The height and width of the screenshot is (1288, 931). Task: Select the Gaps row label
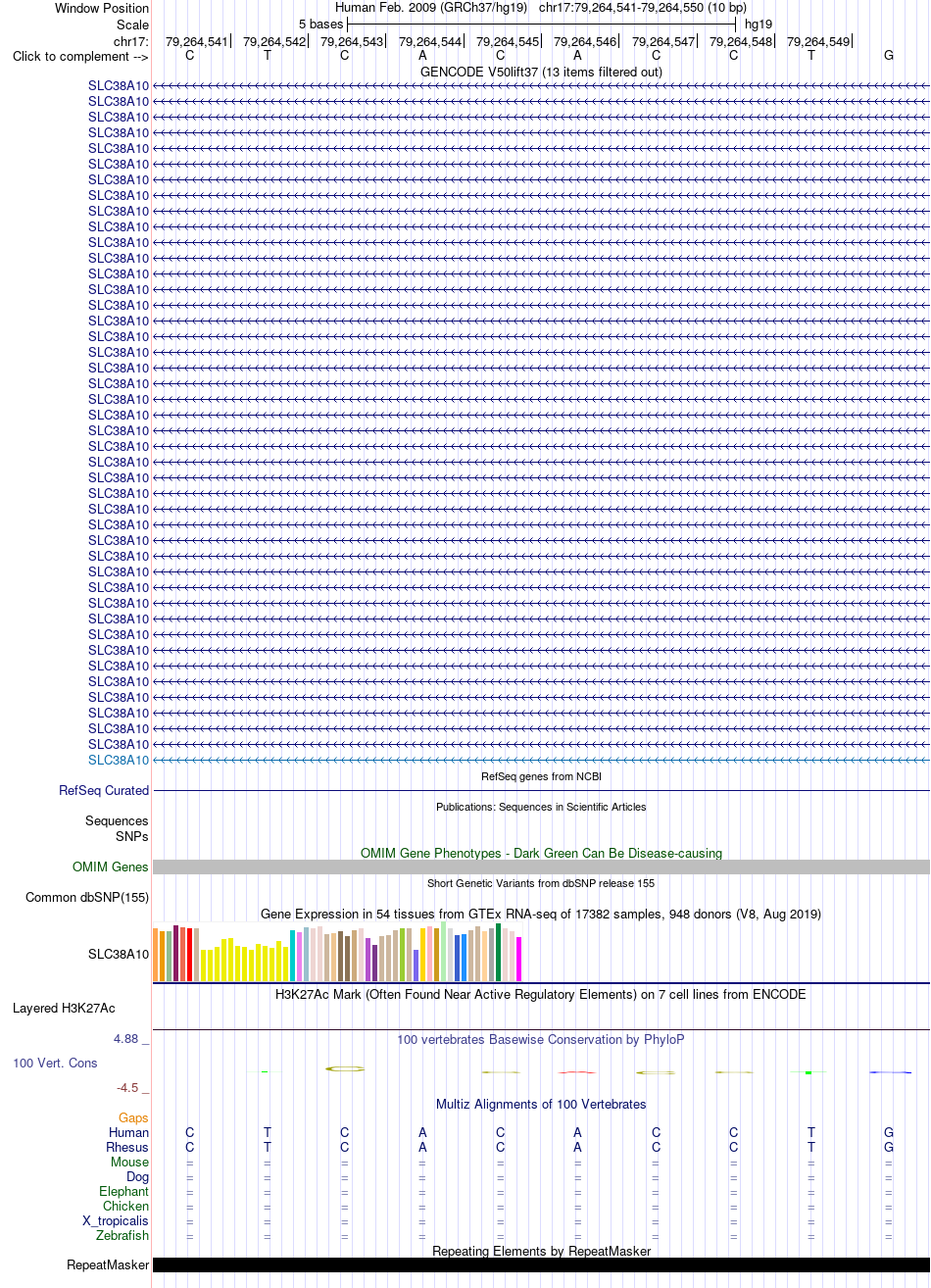point(133,1117)
